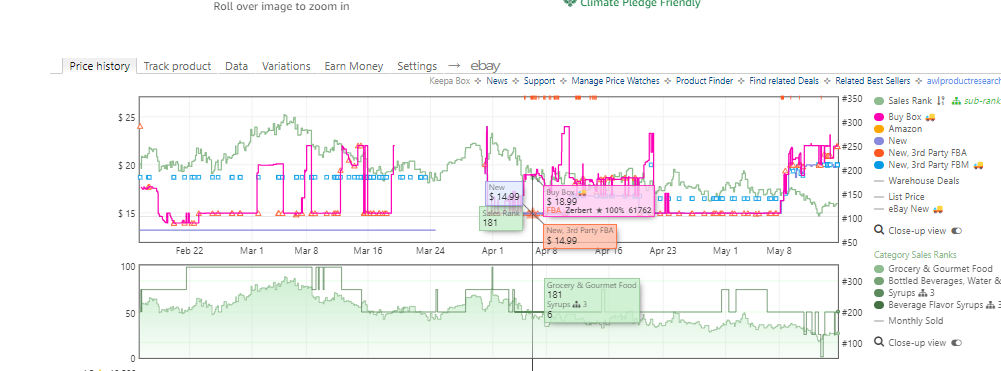Viewport: 1001px width, 371px height.
Task: Open the Support link
Action: pyautogui.click(x=539, y=81)
